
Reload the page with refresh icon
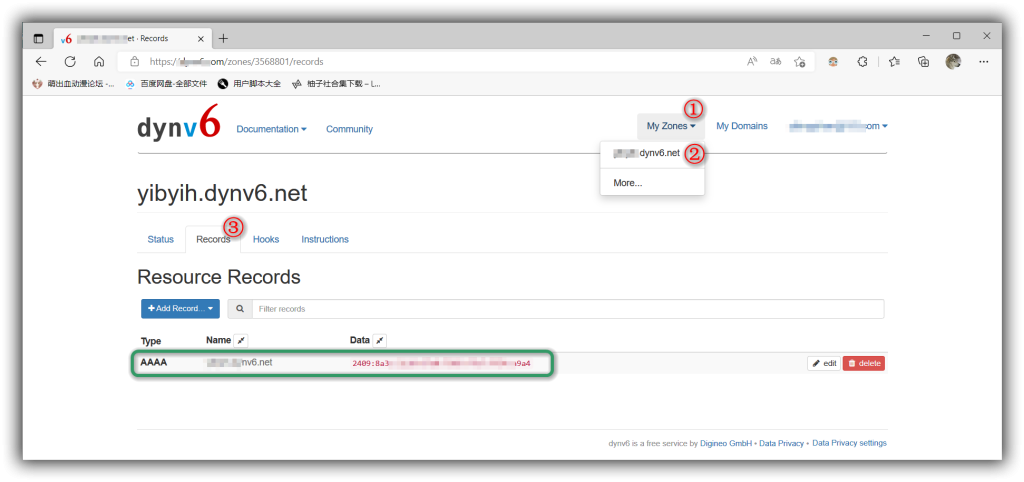[70, 61]
